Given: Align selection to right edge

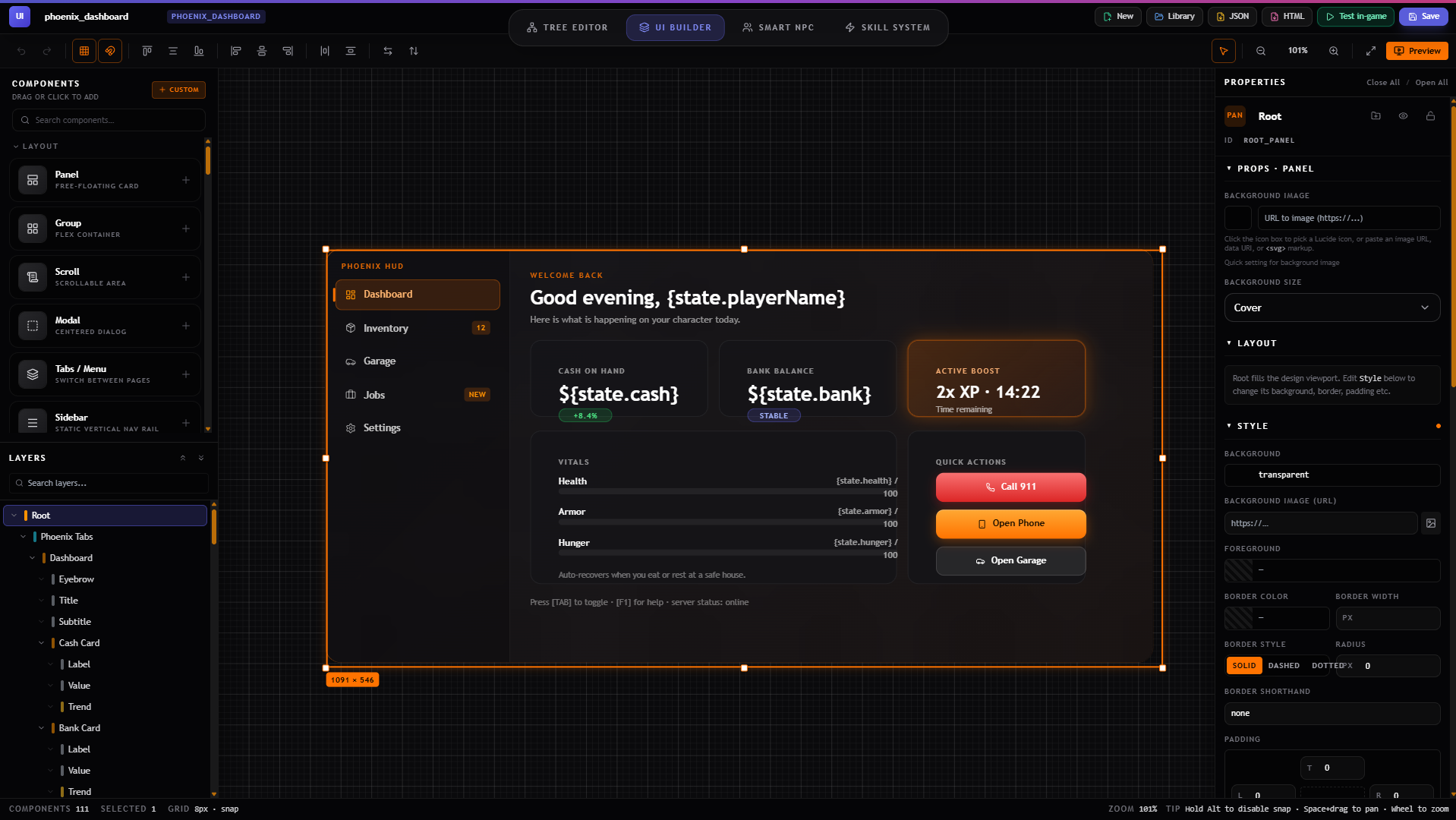Looking at the screenshot, I should [x=288, y=51].
